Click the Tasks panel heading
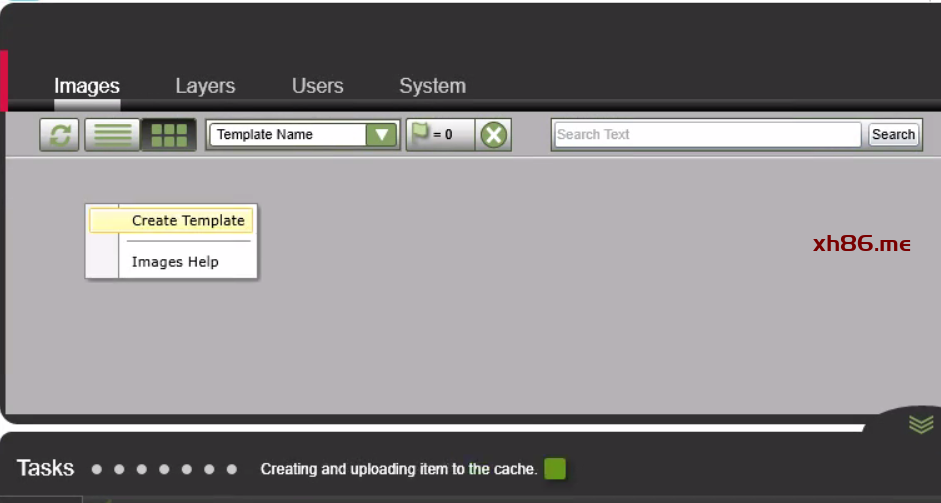 pos(46,467)
